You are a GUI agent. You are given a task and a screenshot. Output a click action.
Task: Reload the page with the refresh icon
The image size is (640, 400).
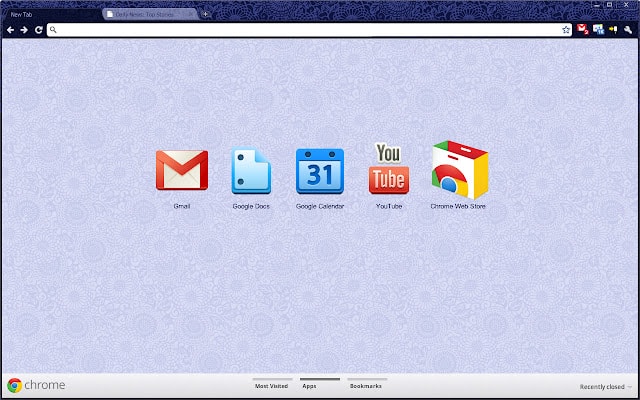click(38, 30)
